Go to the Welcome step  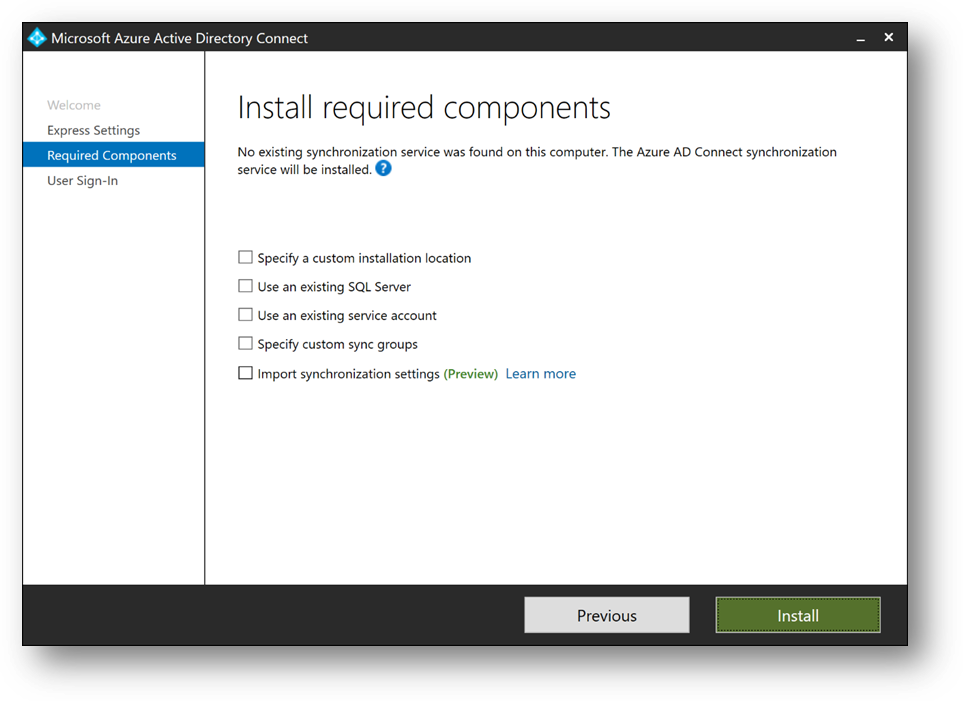tap(74, 105)
